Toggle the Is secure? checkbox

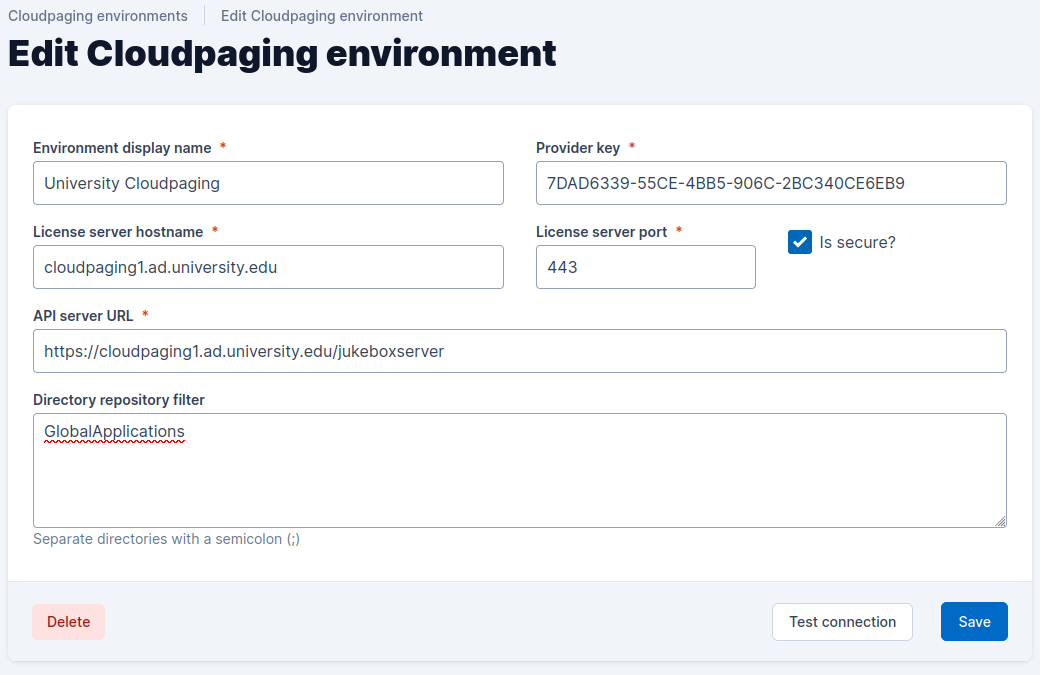point(799,242)
